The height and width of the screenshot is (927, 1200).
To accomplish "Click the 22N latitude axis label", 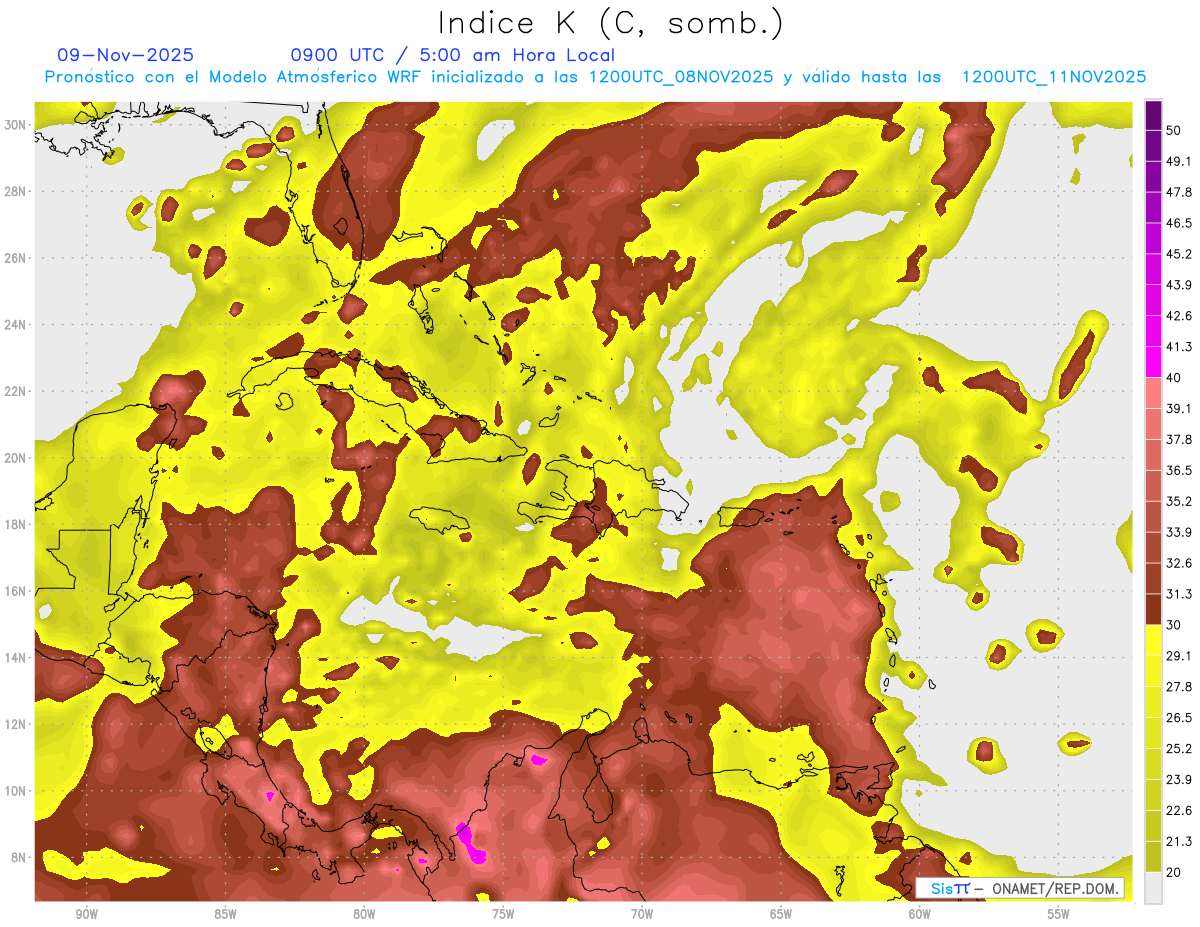I will (x=16, y=391).
